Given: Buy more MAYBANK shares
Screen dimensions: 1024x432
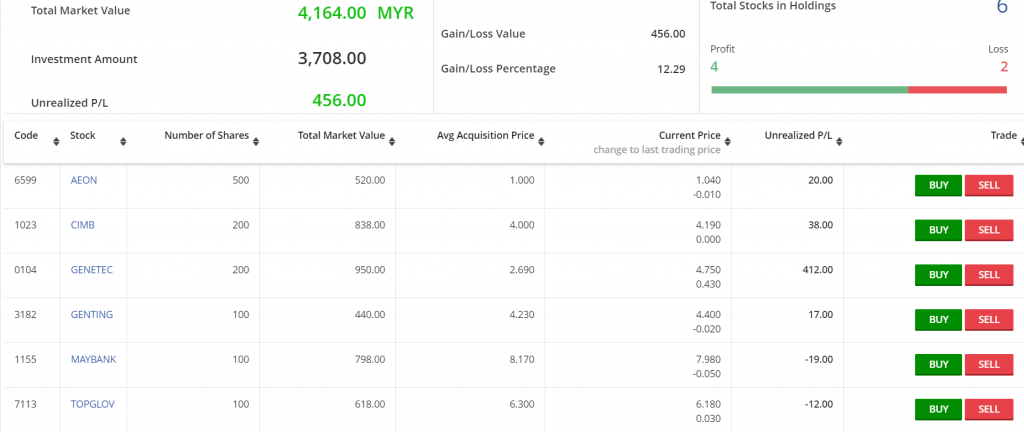Looking at the screenshot, I should (x=938, y=365).
